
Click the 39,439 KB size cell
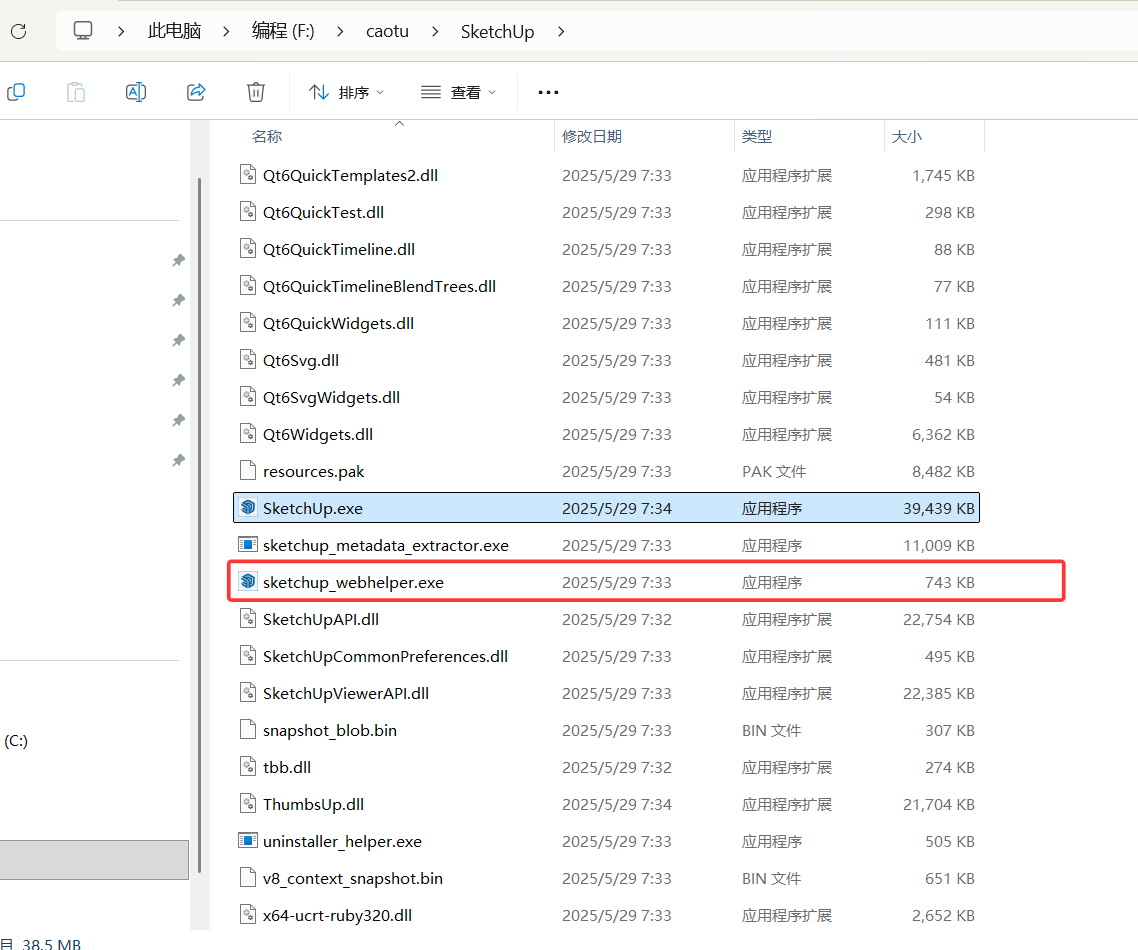coord(938,509)
